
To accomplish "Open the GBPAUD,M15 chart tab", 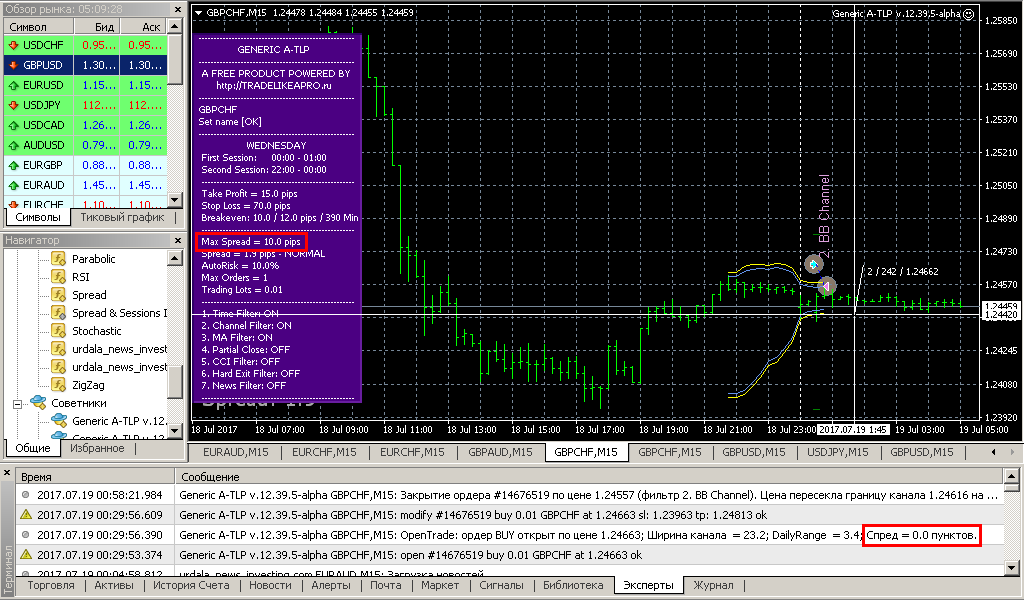I will (x=500, y=452).
